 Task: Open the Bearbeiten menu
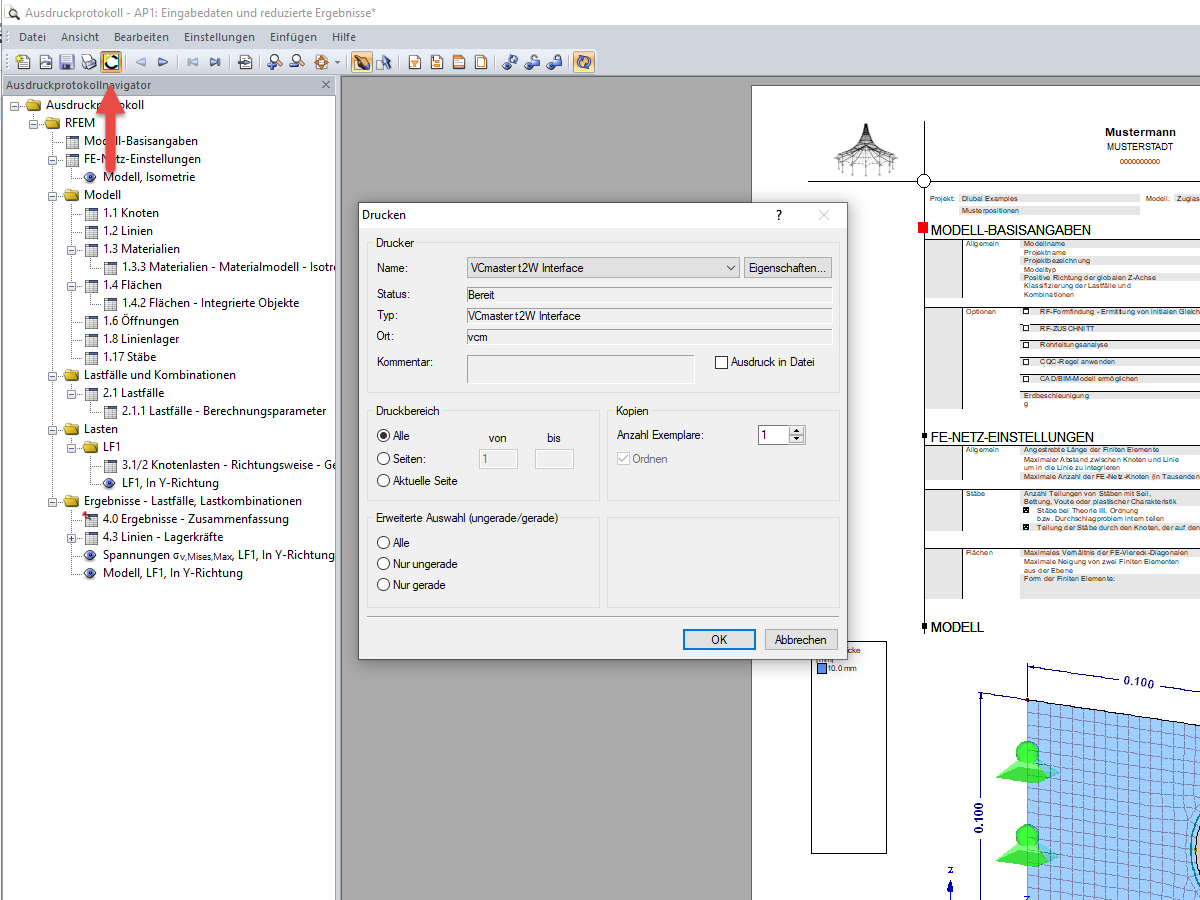(x=141, y=37)
